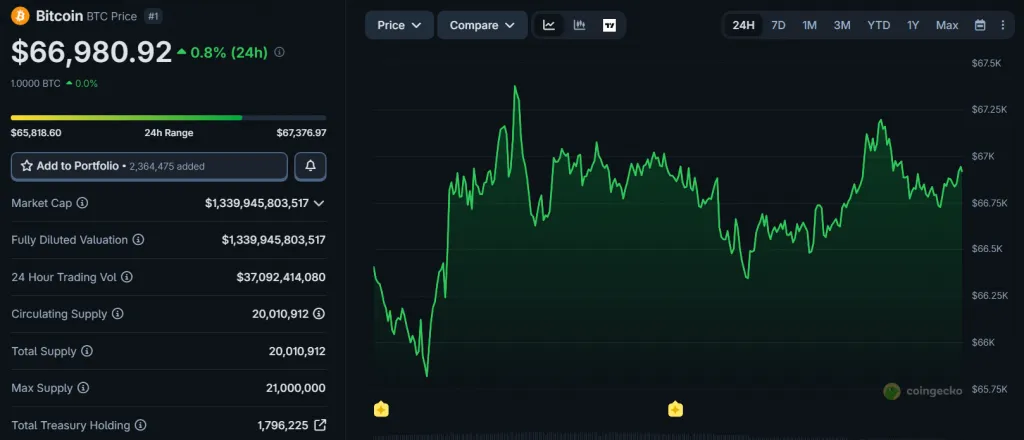Open Market Cap info tooltip icon
Screen dimensions: 1024x440
[x=82, y=203]
